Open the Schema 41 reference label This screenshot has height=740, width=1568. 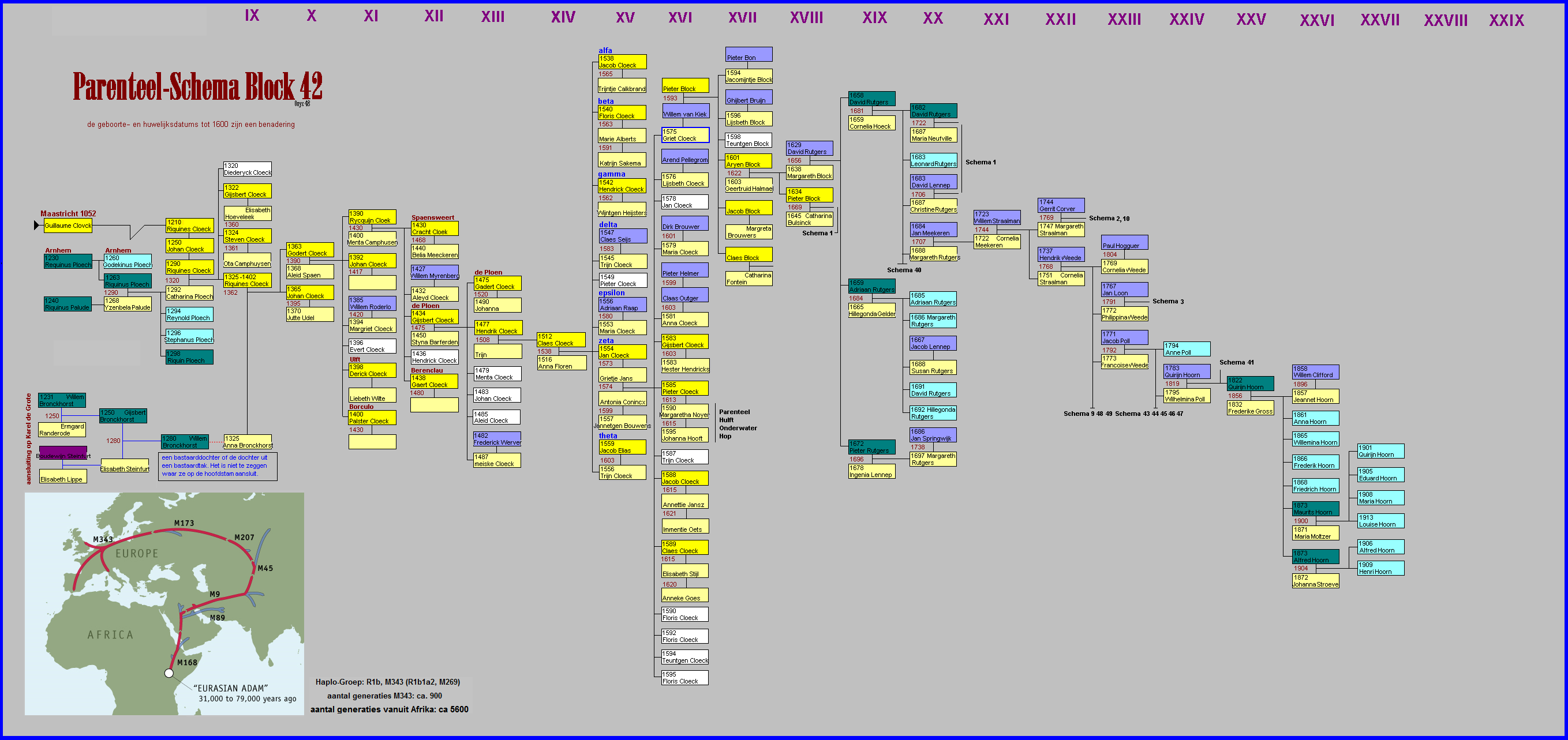1236,362
